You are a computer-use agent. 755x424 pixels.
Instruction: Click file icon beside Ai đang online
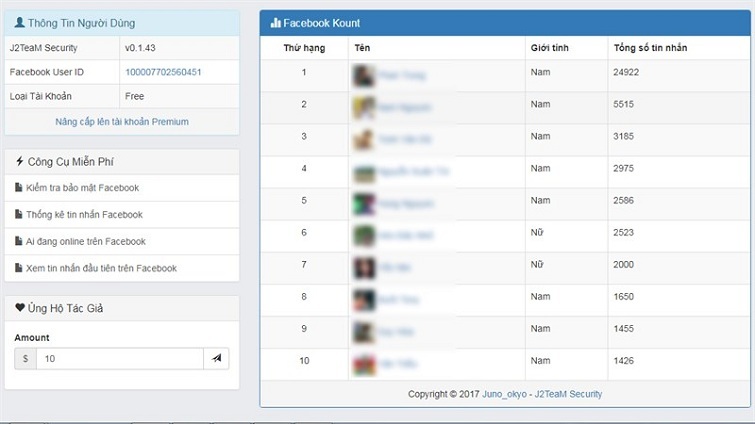click(19, 241)
